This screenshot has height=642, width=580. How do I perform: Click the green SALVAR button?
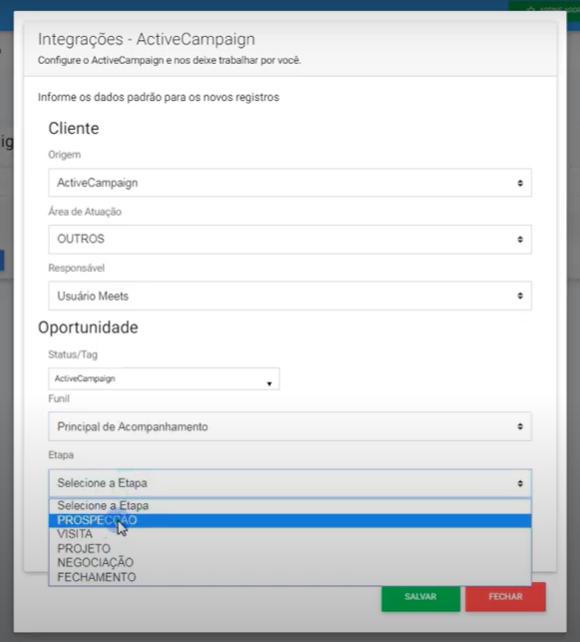click(x=420, y=597)
